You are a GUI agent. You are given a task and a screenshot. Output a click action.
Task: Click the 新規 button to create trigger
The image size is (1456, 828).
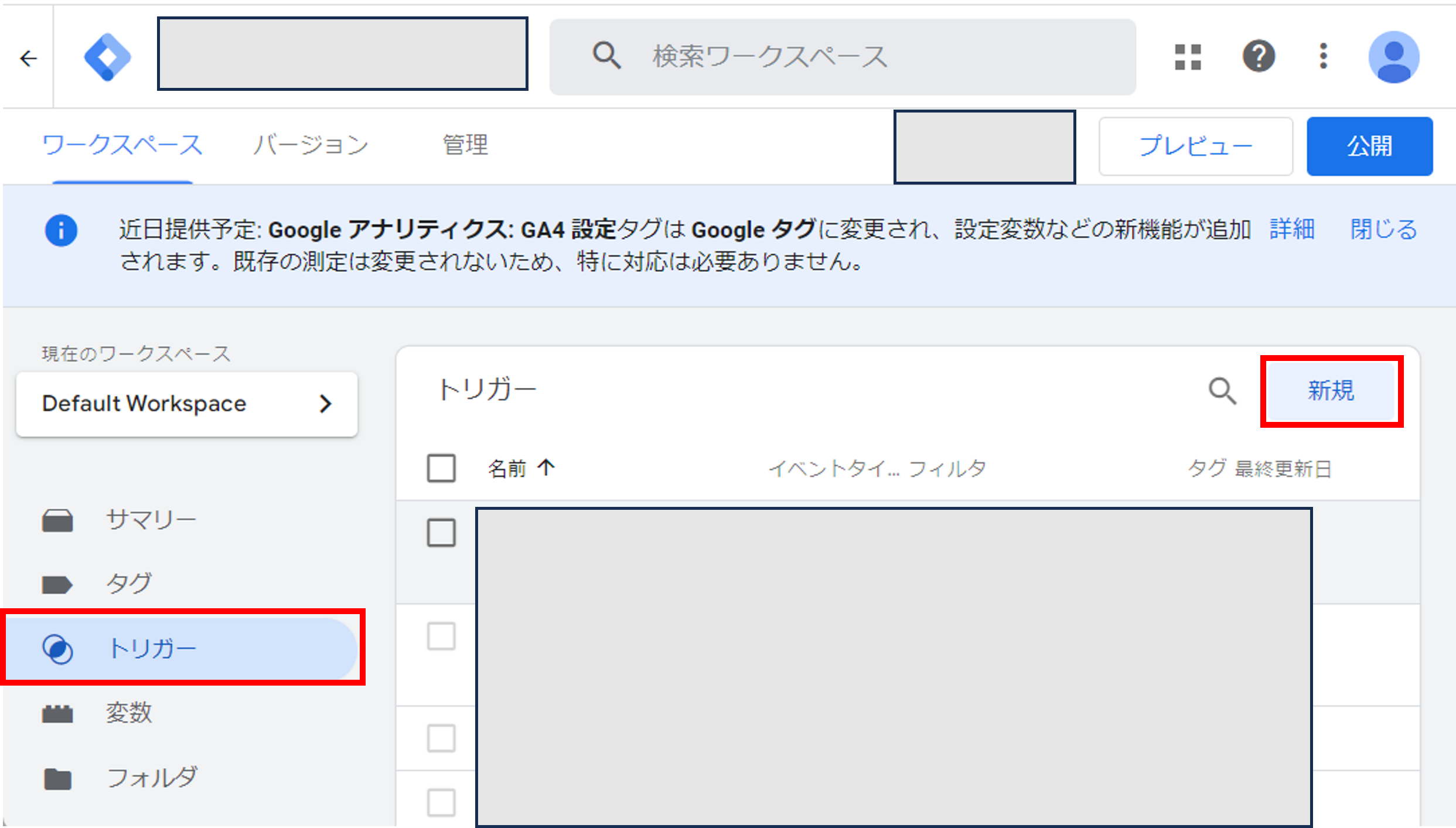[x=1331, y=391]
